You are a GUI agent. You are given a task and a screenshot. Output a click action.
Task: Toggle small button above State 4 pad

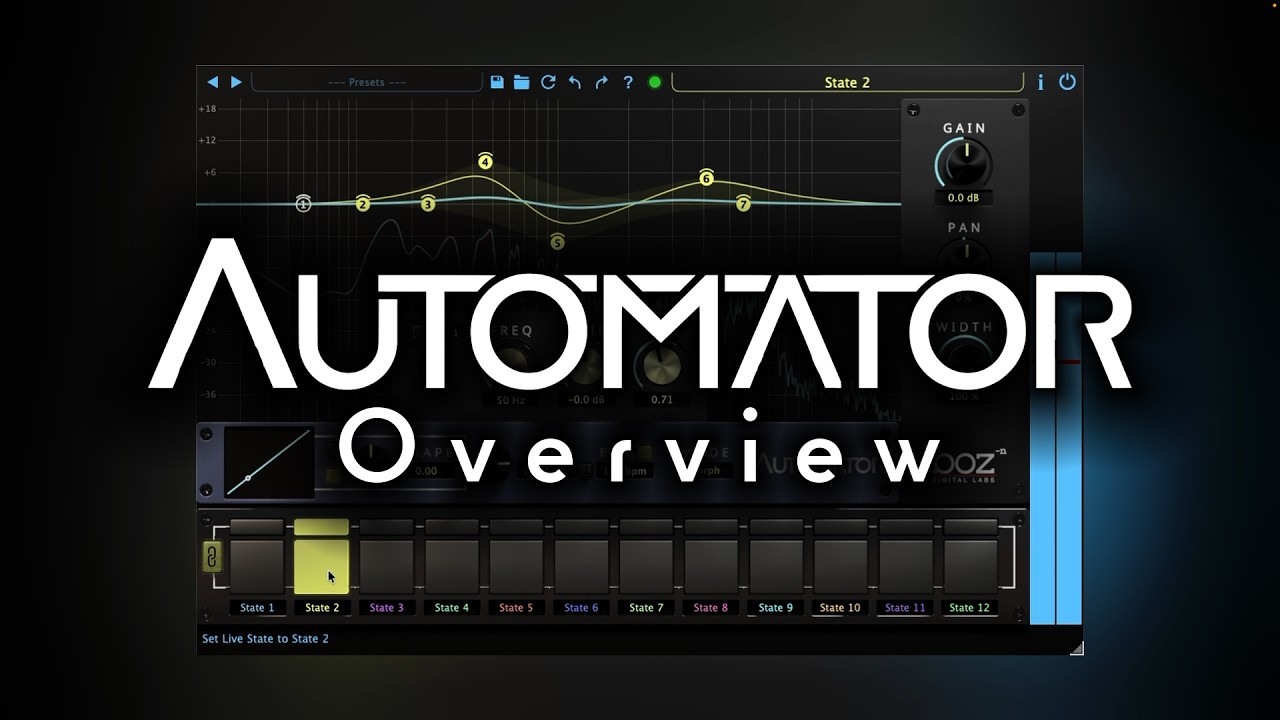click(451, 527)
